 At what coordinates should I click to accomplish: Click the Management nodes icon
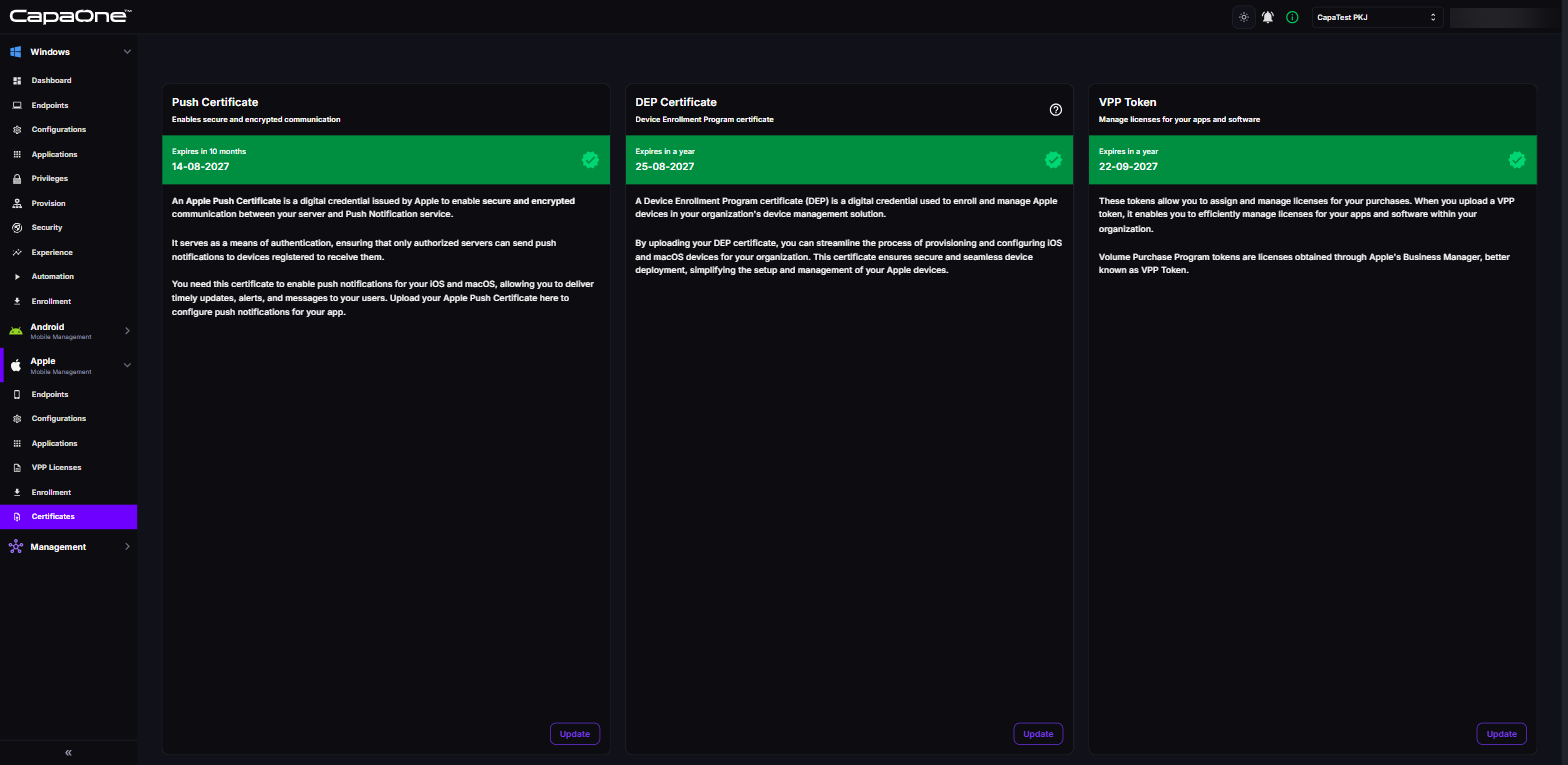(15, 547)
